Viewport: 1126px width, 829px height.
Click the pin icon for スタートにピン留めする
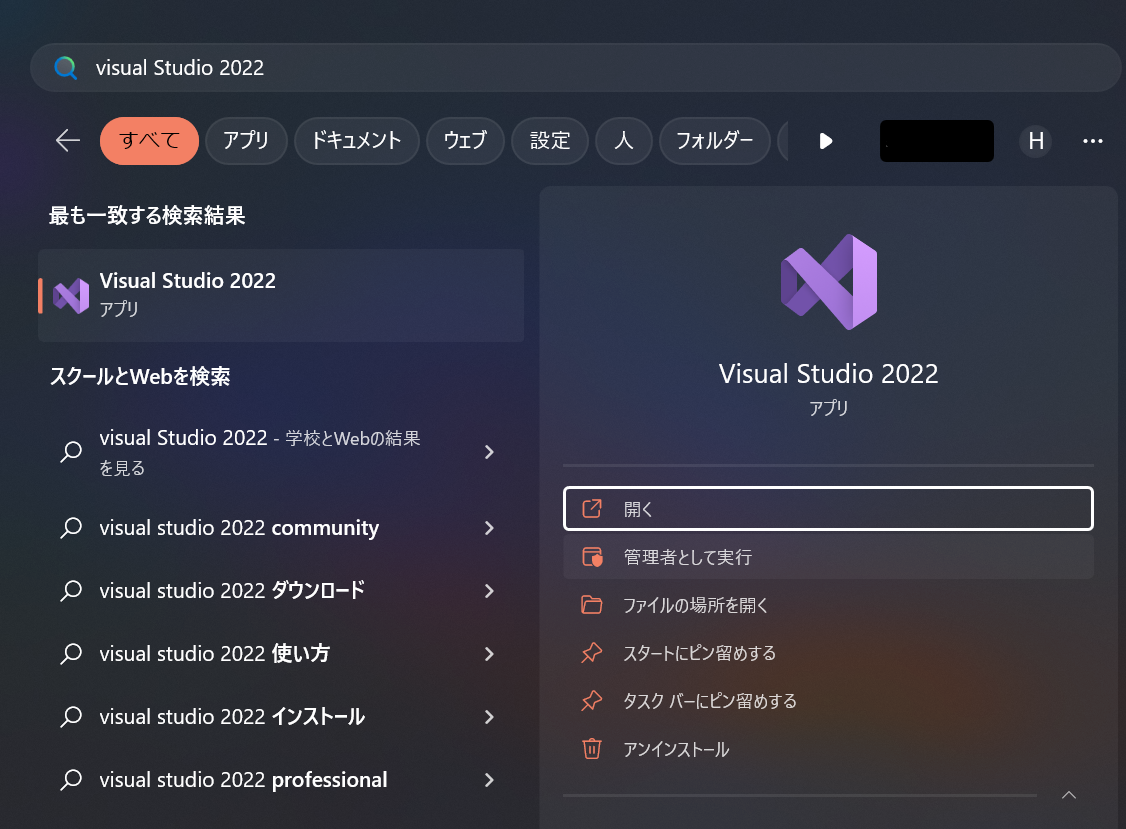(x=592, y=653)
